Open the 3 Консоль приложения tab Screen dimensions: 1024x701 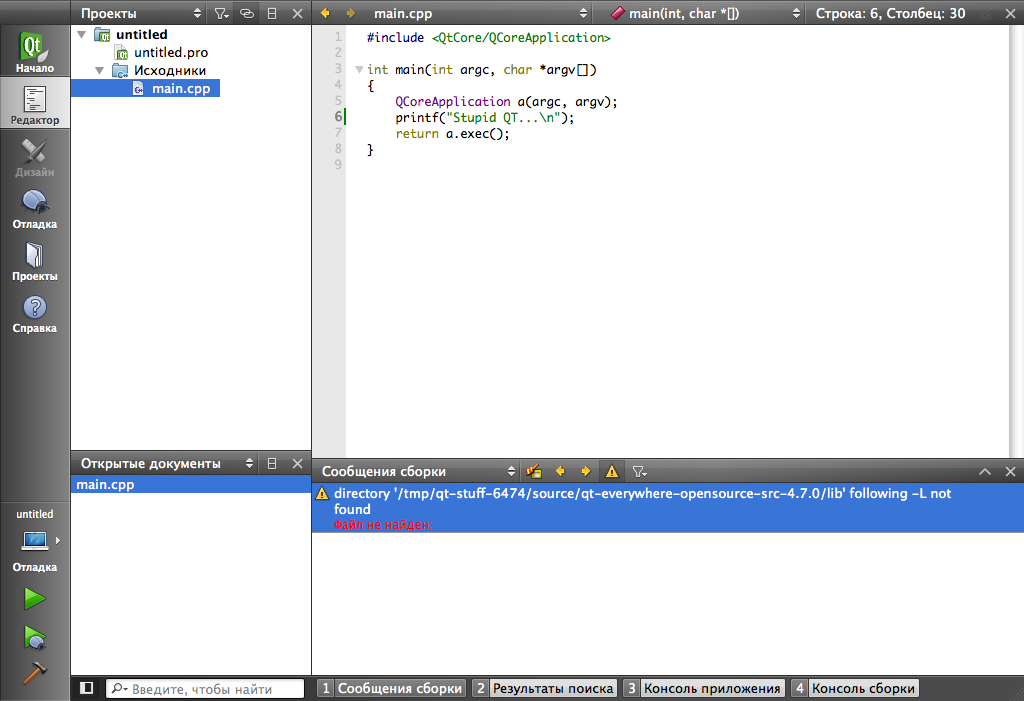[704, 689]
